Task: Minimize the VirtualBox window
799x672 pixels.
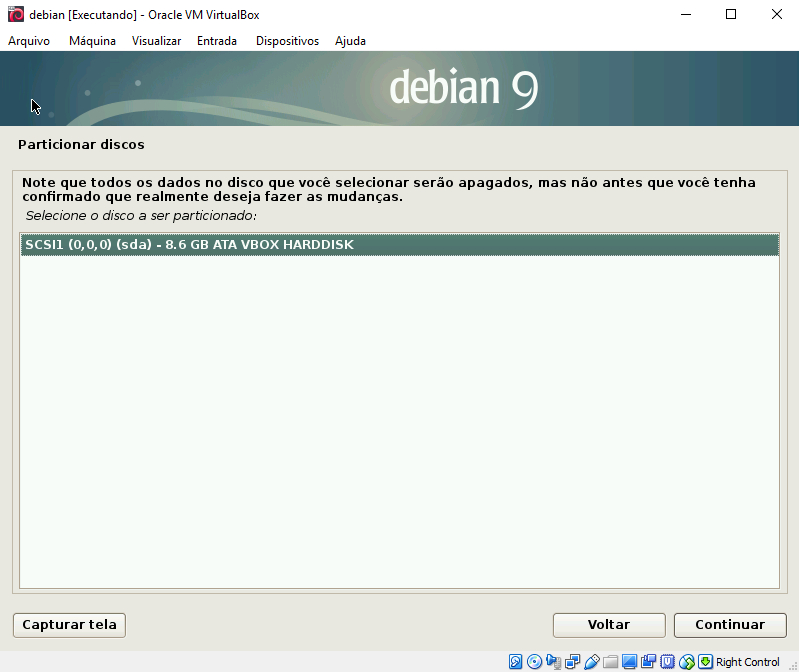Action: (686, 14)
